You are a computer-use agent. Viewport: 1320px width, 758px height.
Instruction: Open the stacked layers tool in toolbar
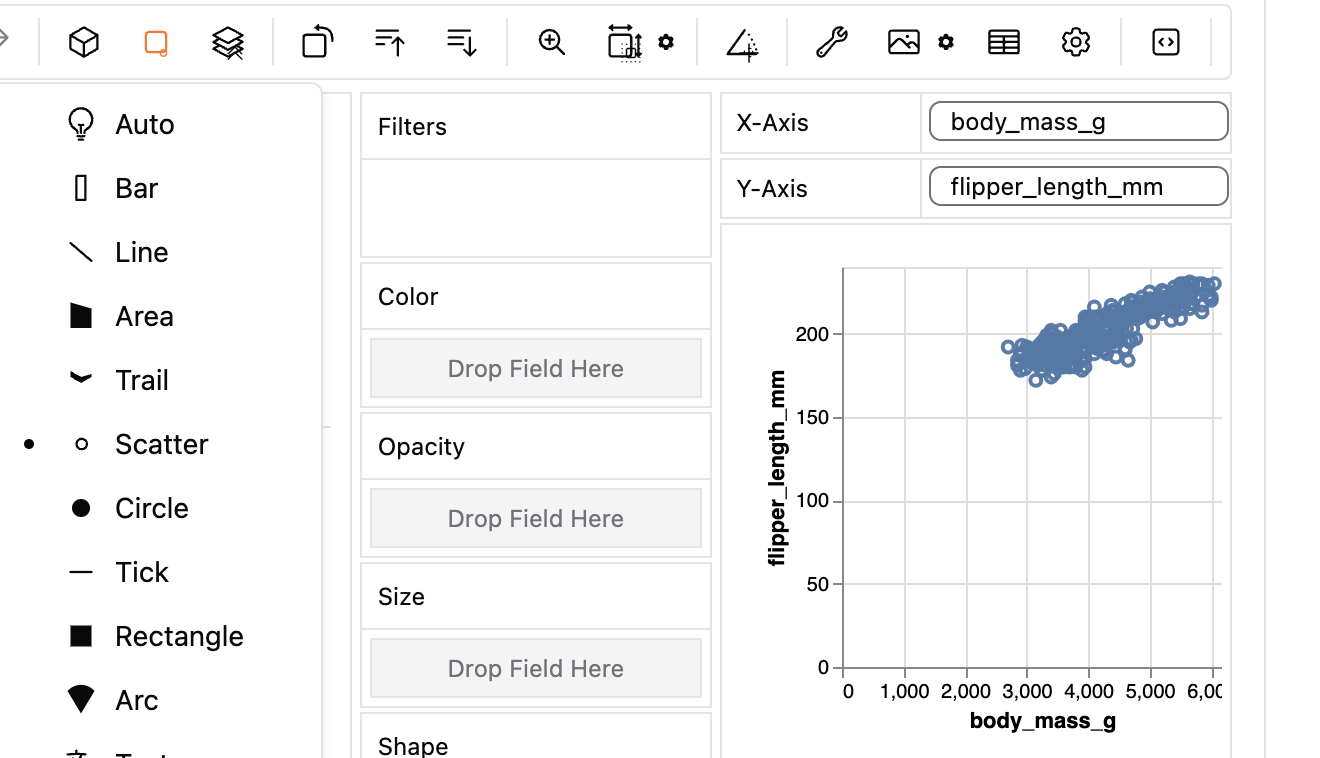pos(227,42)
